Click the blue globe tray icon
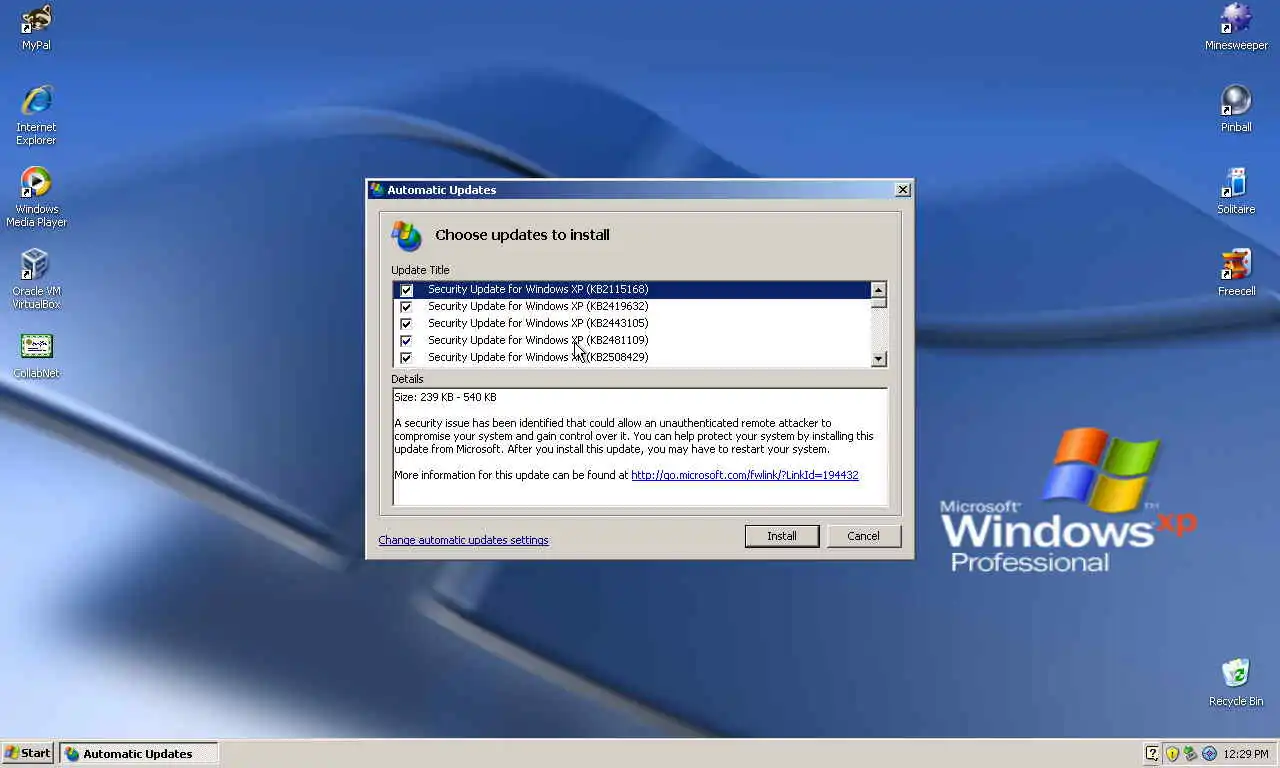 (1209, 753)
